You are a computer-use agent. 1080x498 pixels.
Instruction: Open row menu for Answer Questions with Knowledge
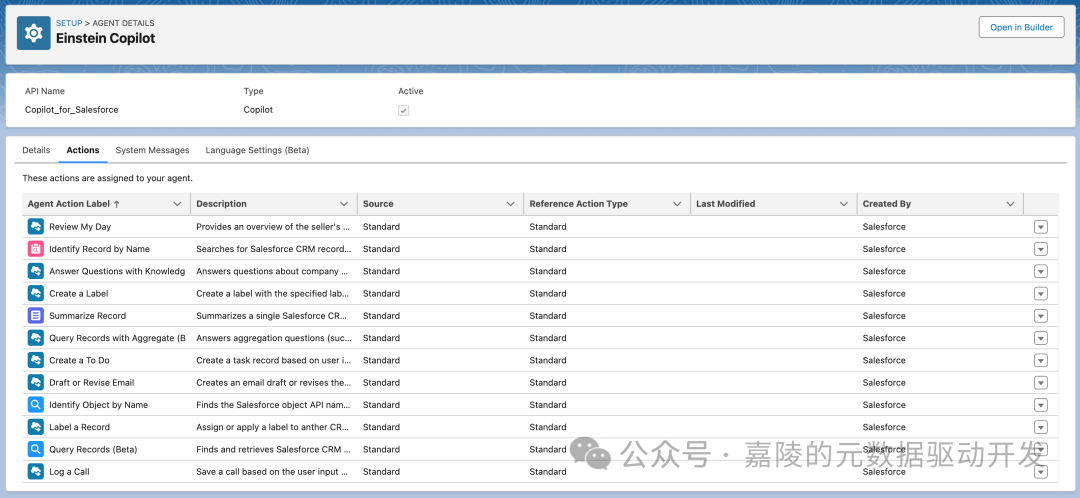1041,271
